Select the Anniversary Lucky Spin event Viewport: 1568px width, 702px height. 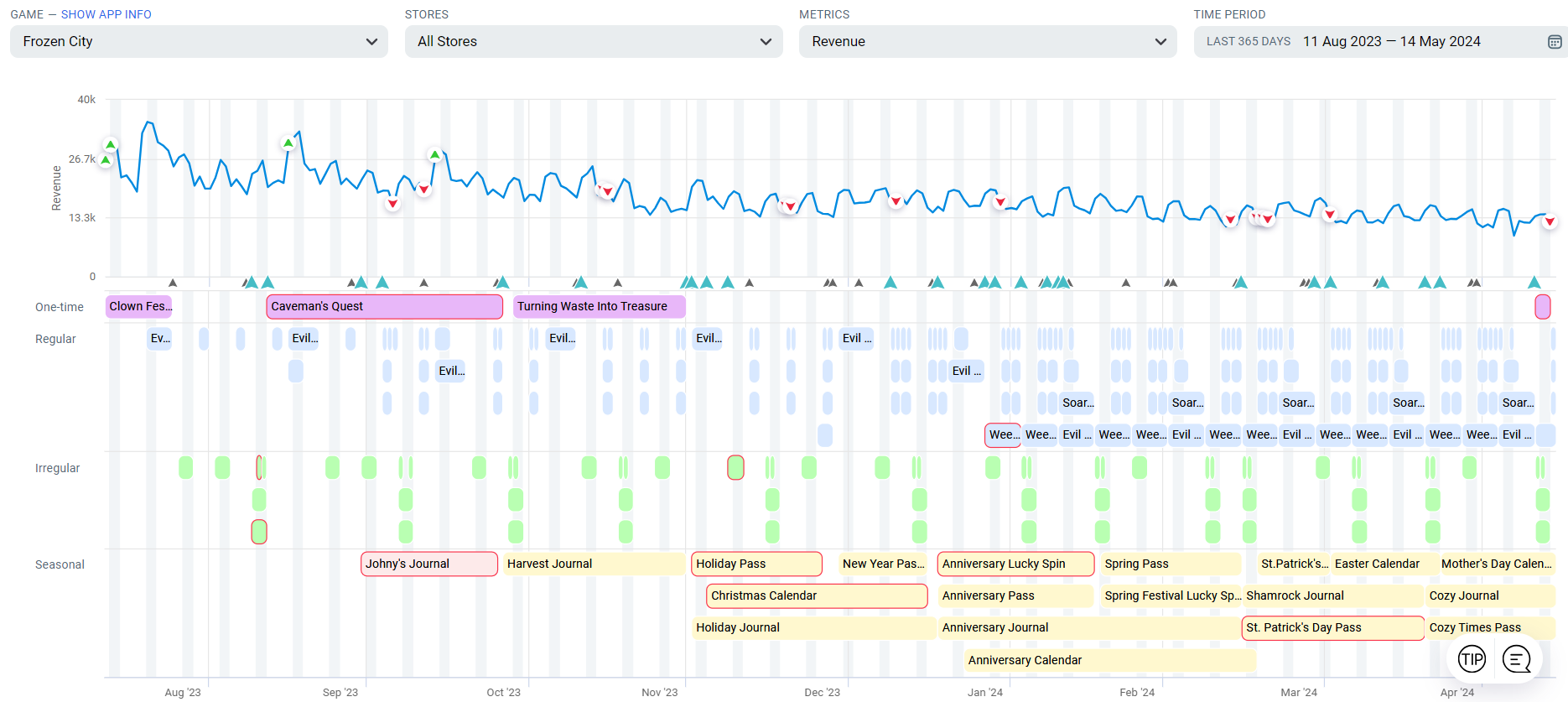coord(1015,564)
